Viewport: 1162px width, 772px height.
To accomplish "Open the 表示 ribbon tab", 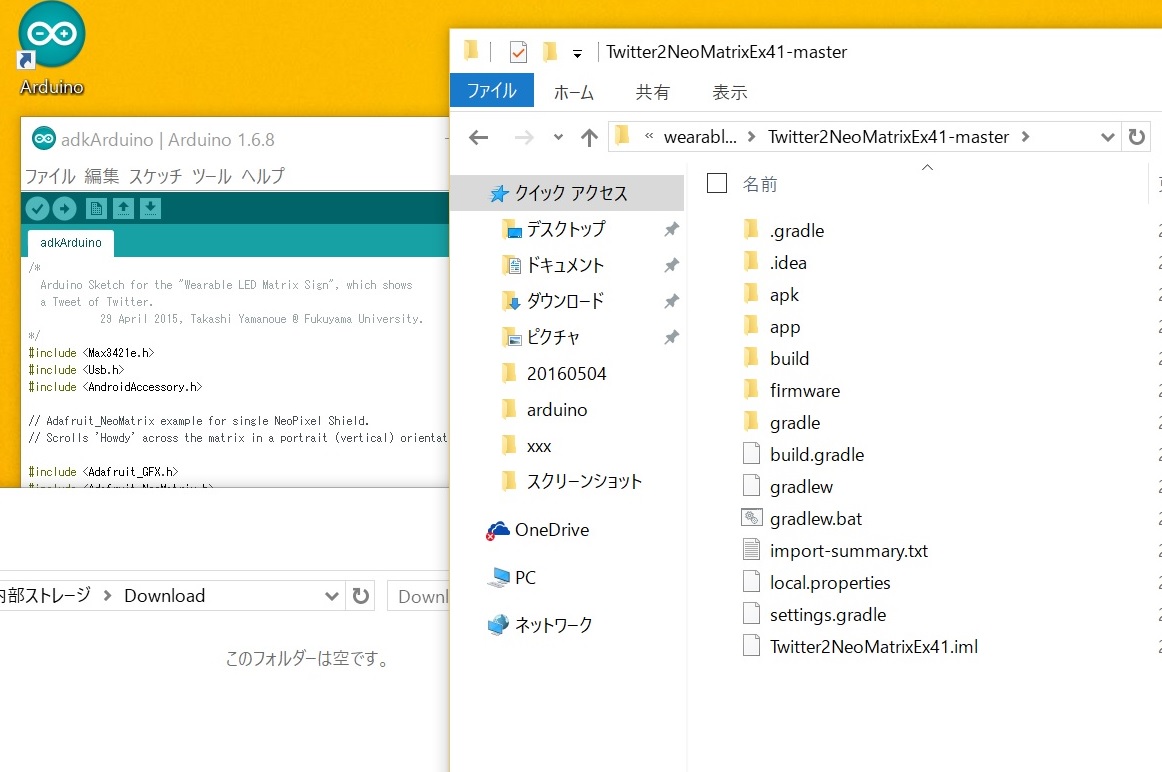I will point(730,92).
